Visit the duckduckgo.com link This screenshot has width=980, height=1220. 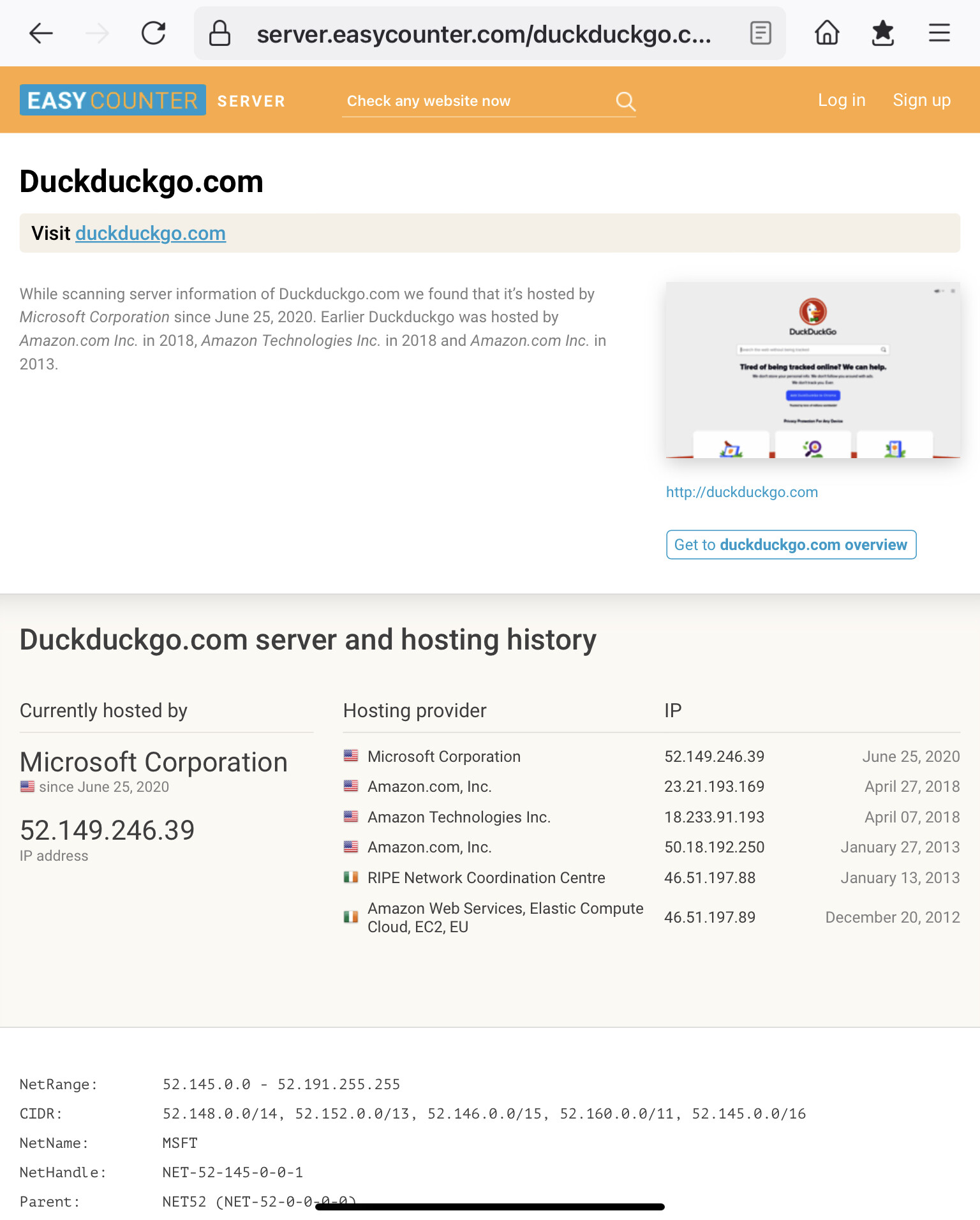point(151,234)
